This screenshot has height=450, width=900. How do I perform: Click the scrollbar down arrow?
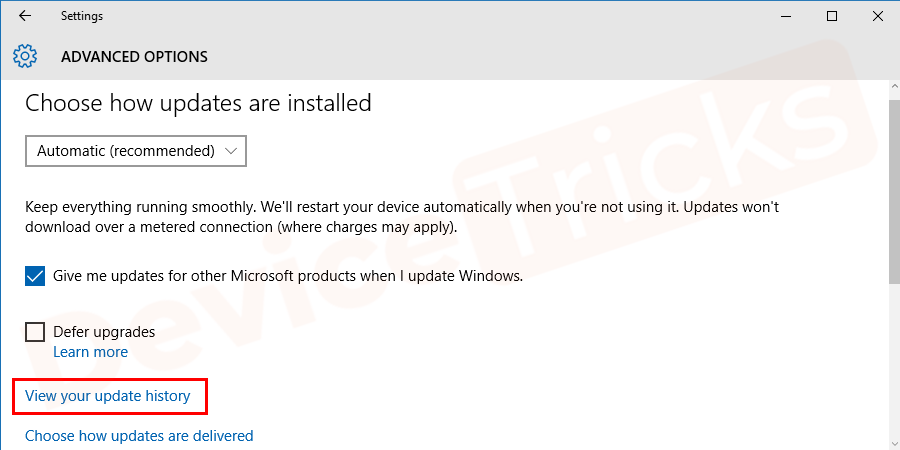click(x=892, y=441)
